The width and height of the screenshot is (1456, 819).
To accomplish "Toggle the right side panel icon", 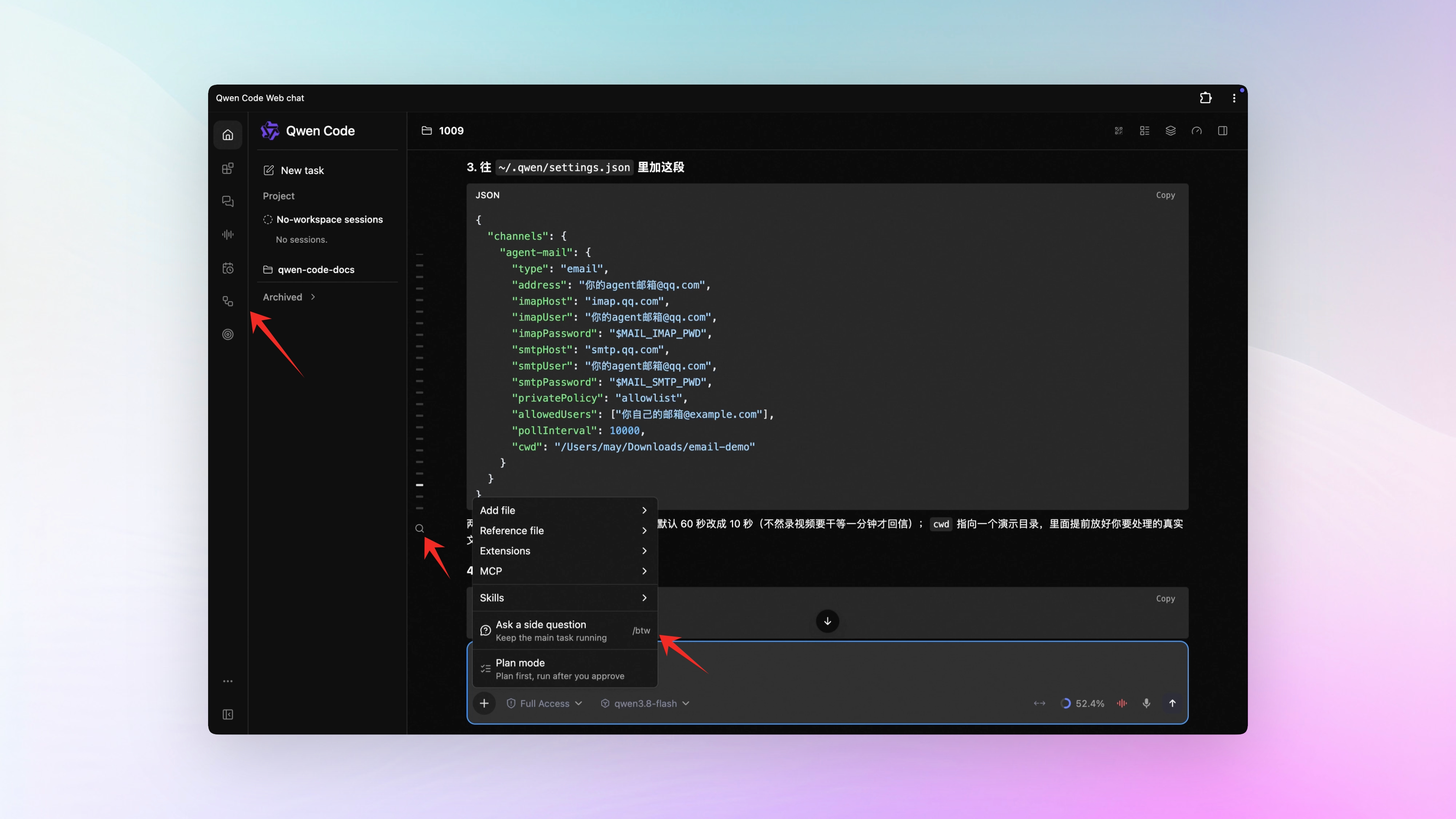I will (x=1222, y=130).
